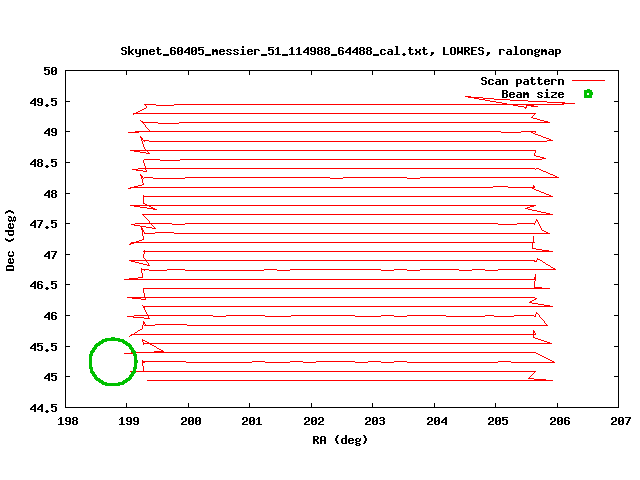Click the Dec axis tick label 48.5
This screenshot has height=480, width=640.
click(44, 163)
